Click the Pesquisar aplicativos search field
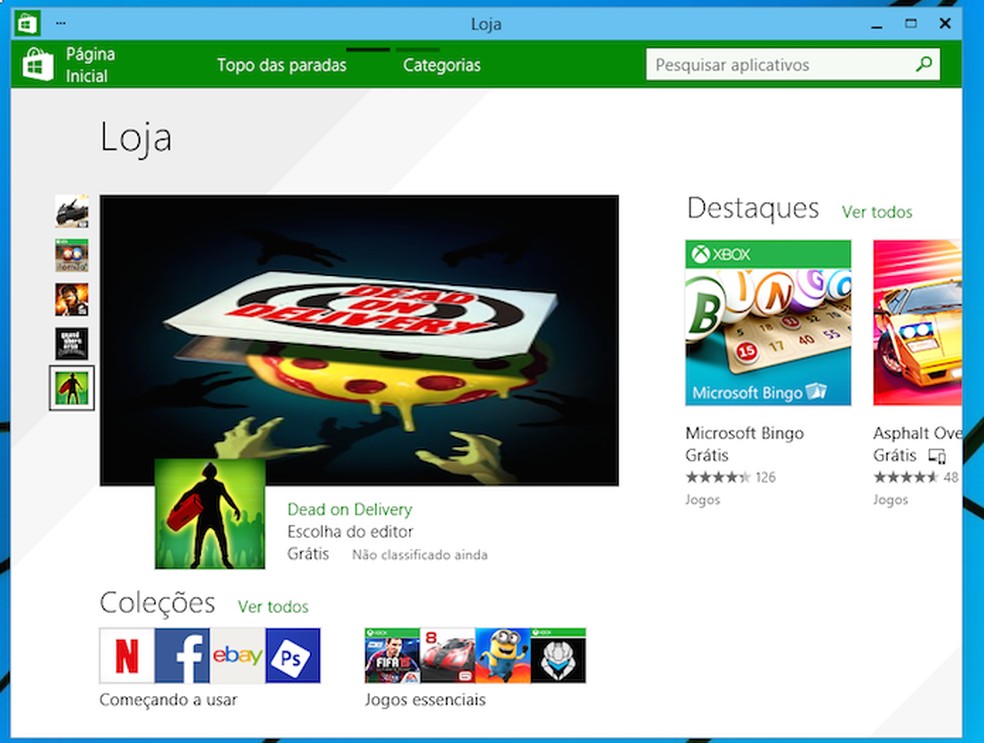Screen dimensions: 984x743 click(793, 65)
